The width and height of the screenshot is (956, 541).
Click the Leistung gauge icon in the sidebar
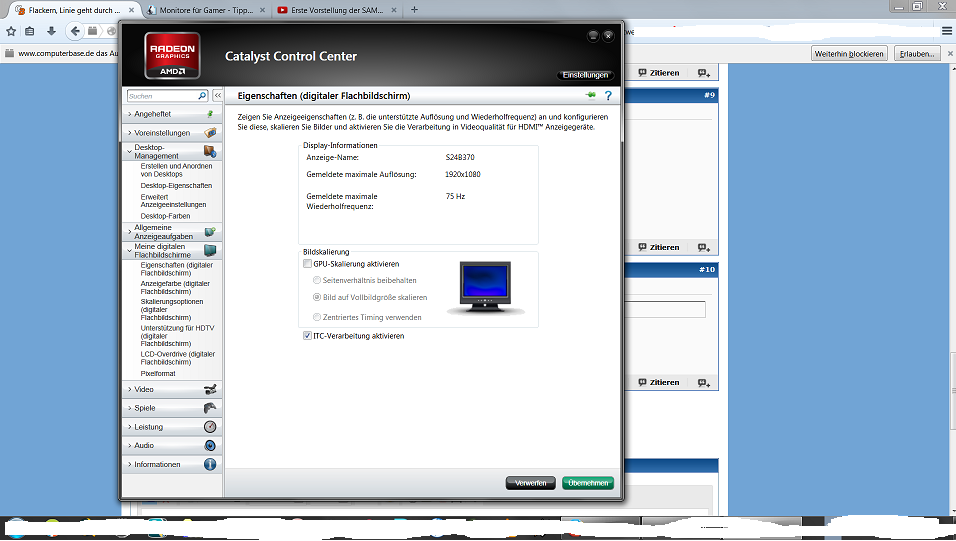point(210,427)
